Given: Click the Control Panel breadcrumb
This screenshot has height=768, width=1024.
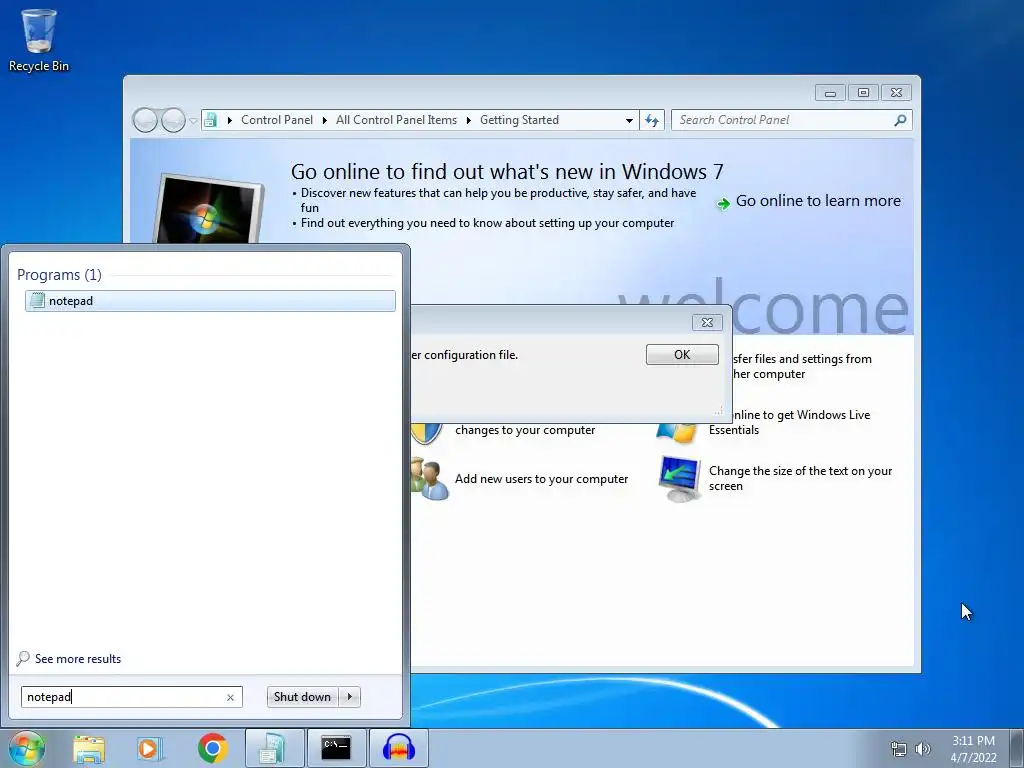Looking at the screenshot, I should point(277,120).
